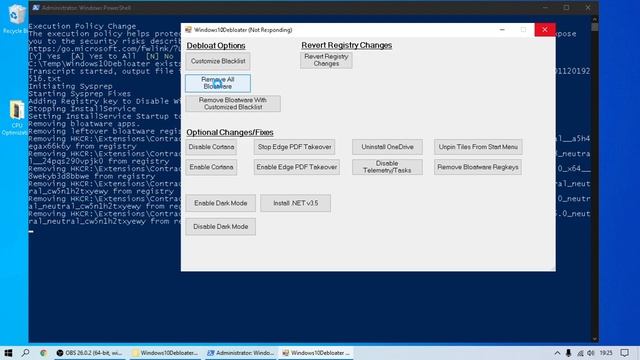Click Remove Bloatware Regkeys button
640x360 pixels.
click(x=478, y=167)
